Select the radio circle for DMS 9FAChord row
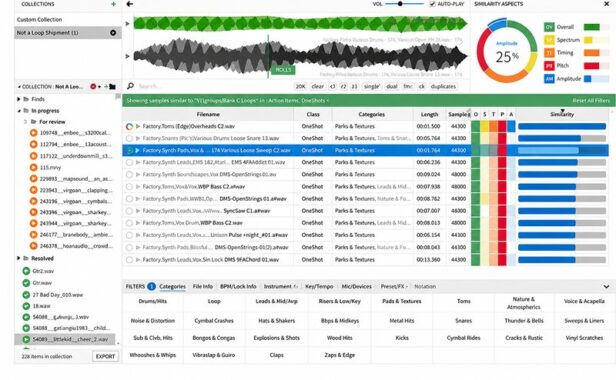The image size is (616, 380). (x=129, y=260)
